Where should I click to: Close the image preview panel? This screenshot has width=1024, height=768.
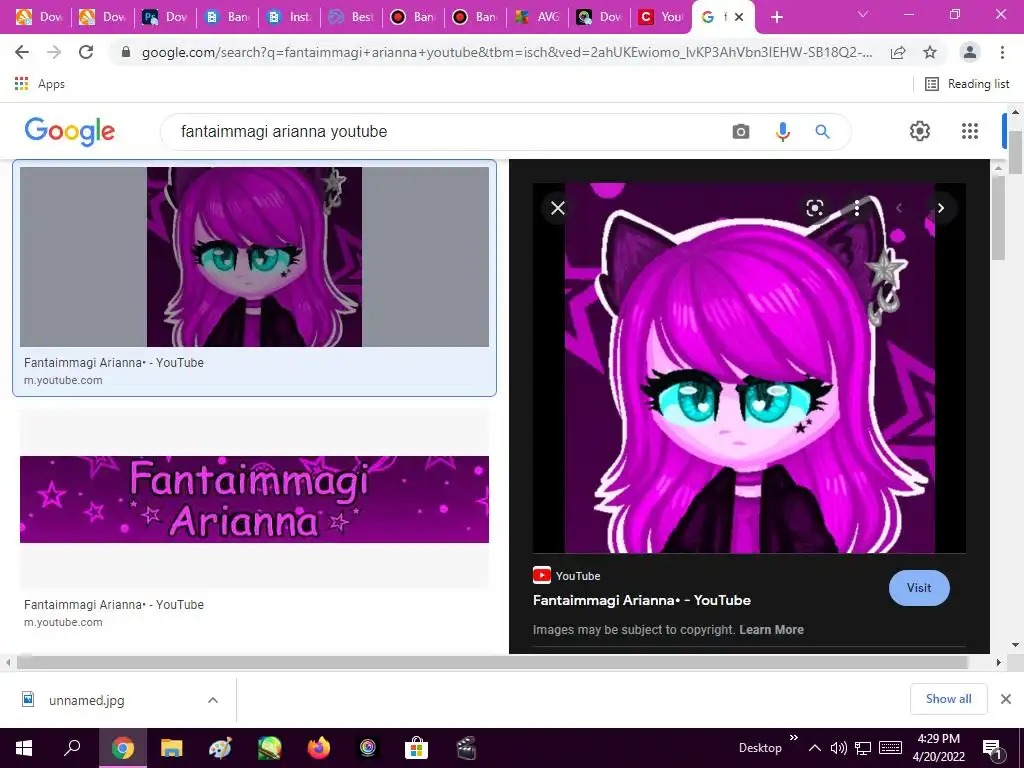point(558,208)
